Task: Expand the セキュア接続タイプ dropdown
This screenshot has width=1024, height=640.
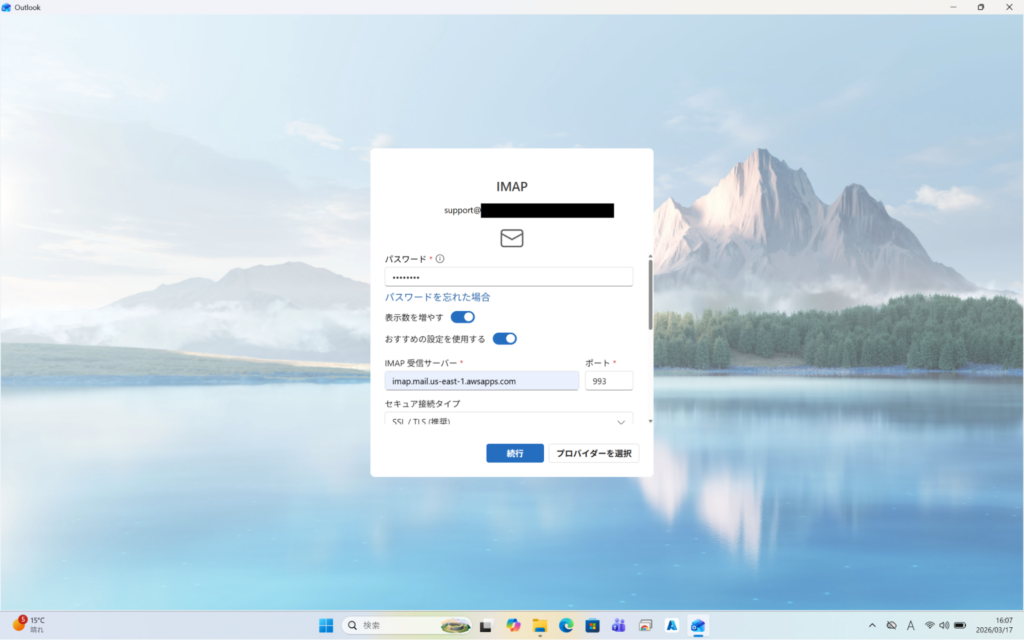Action: click(x=509, y=421)
